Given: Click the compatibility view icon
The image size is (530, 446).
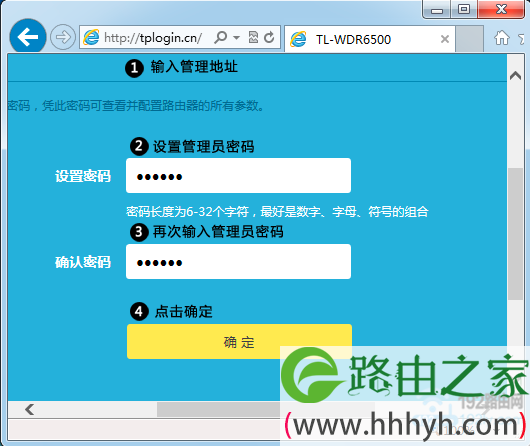Looking at the screenshot, I should point(253,37).
